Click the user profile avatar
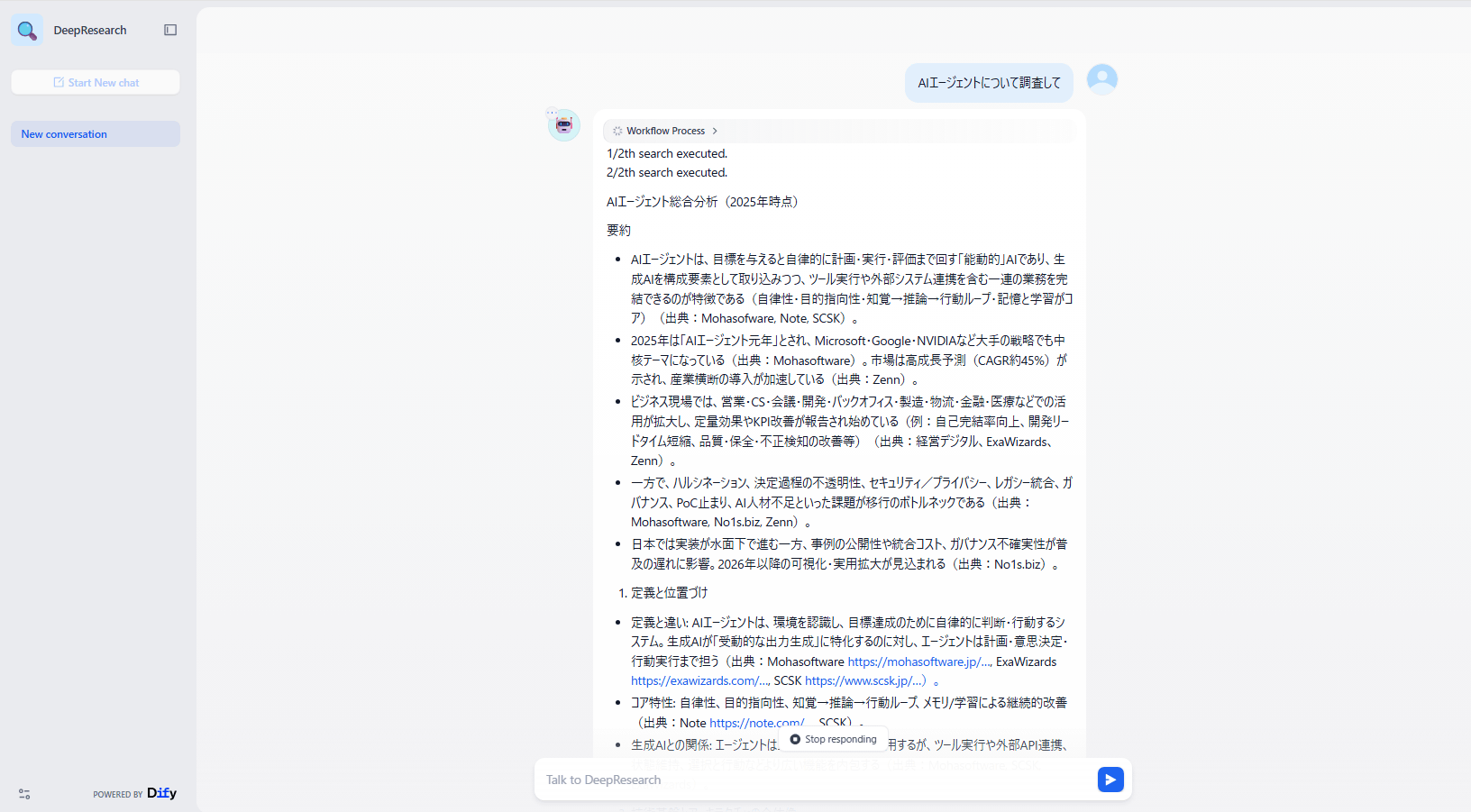Viewport: 1471px width, 812px height. pyautogui.click(x=1101, y=80)
